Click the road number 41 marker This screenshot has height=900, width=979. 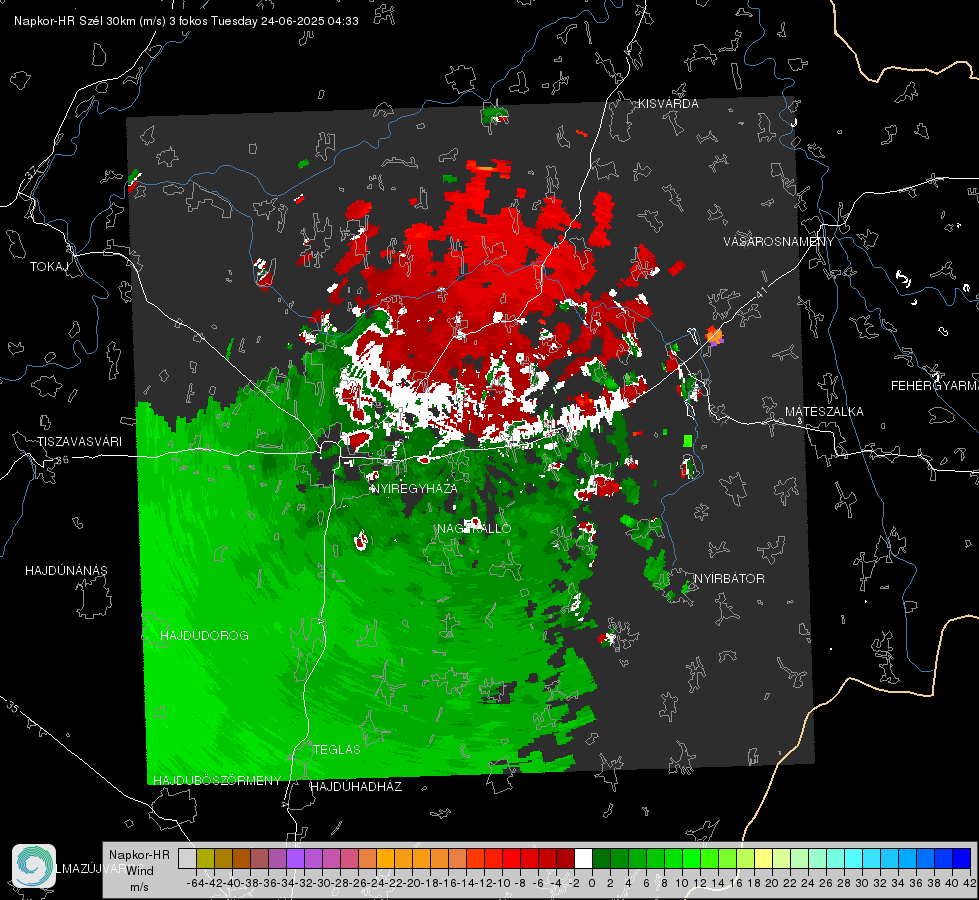[760, 292]
